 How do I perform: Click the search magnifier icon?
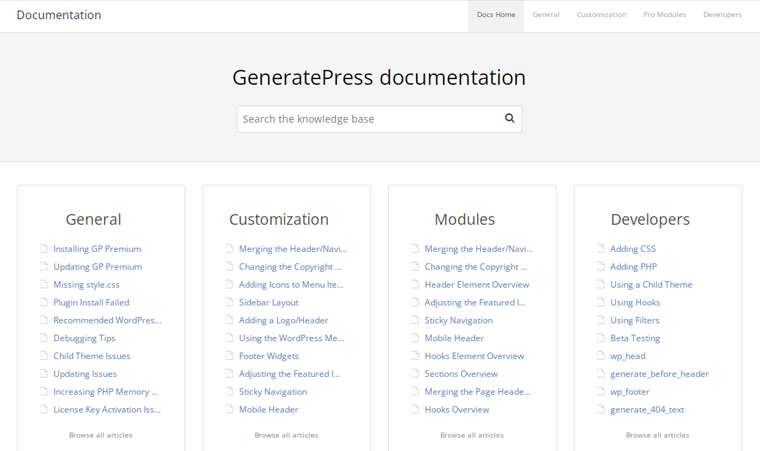pos(509,118)
